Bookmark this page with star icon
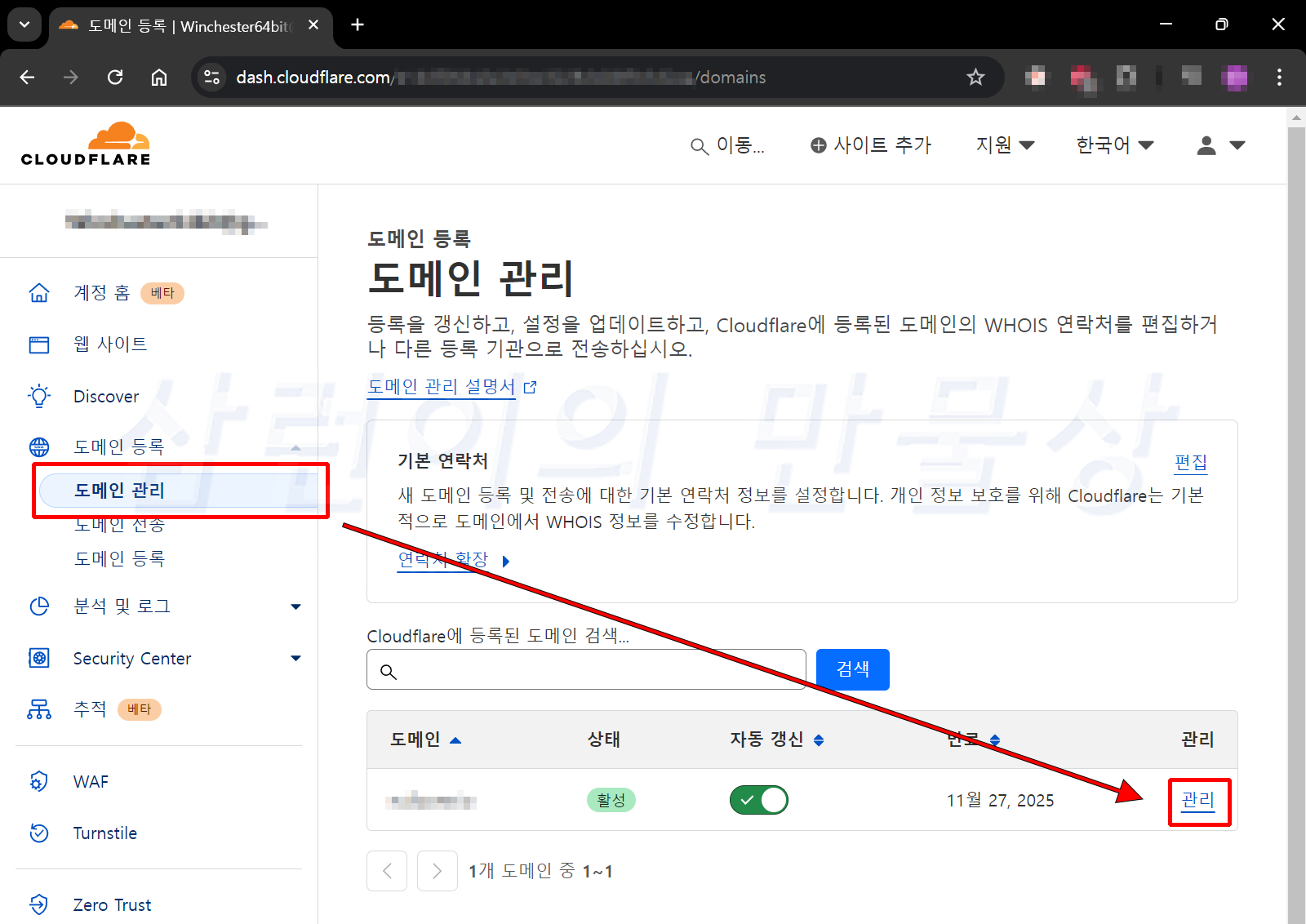Image resolution: width=1306 pixels, height=924 pixels. coord(975,77)
